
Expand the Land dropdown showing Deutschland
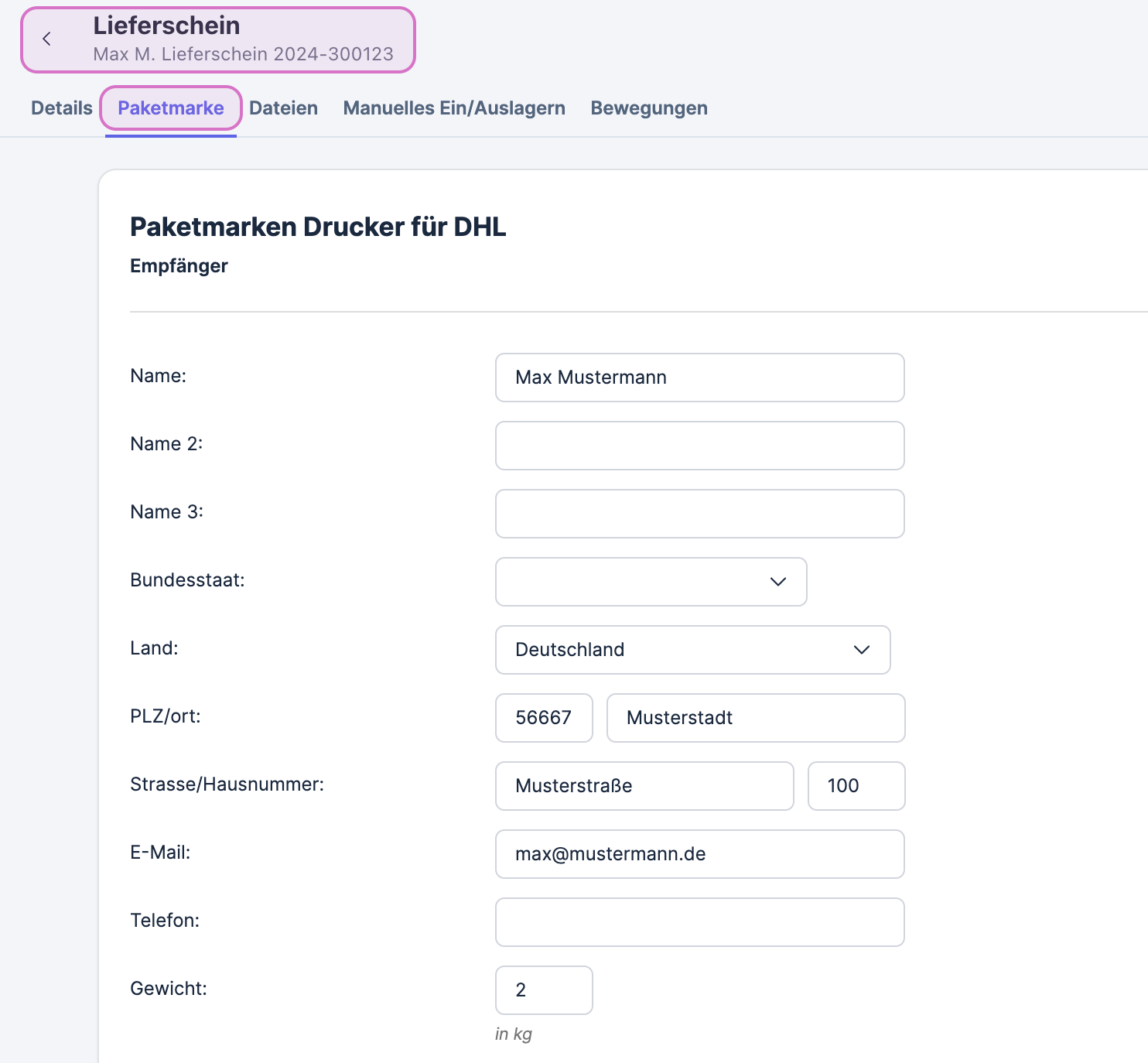tap(692, 650)
